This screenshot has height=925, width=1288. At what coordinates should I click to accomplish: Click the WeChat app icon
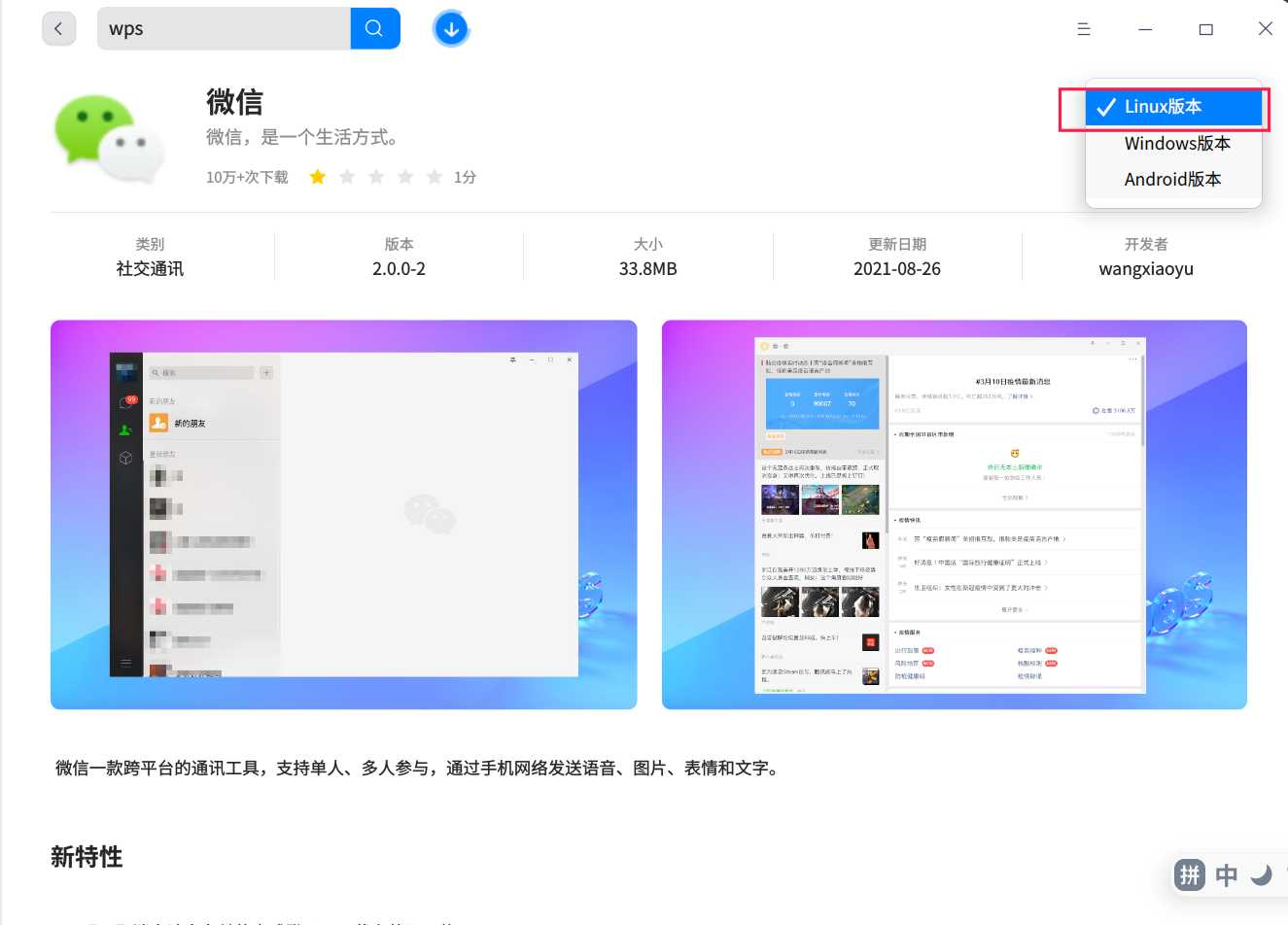tap(109, 139)
